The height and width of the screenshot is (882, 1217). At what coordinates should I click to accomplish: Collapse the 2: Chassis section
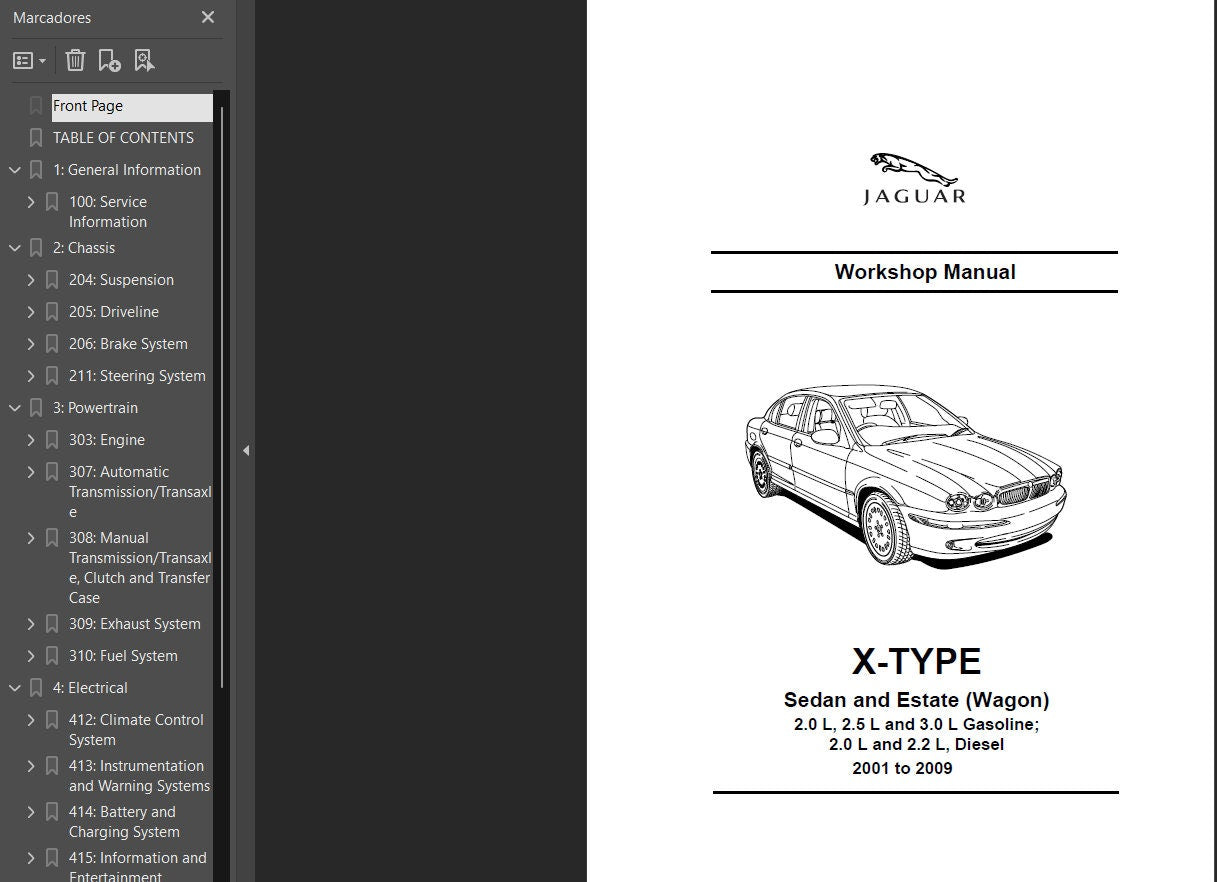click(x=15, y=248)
